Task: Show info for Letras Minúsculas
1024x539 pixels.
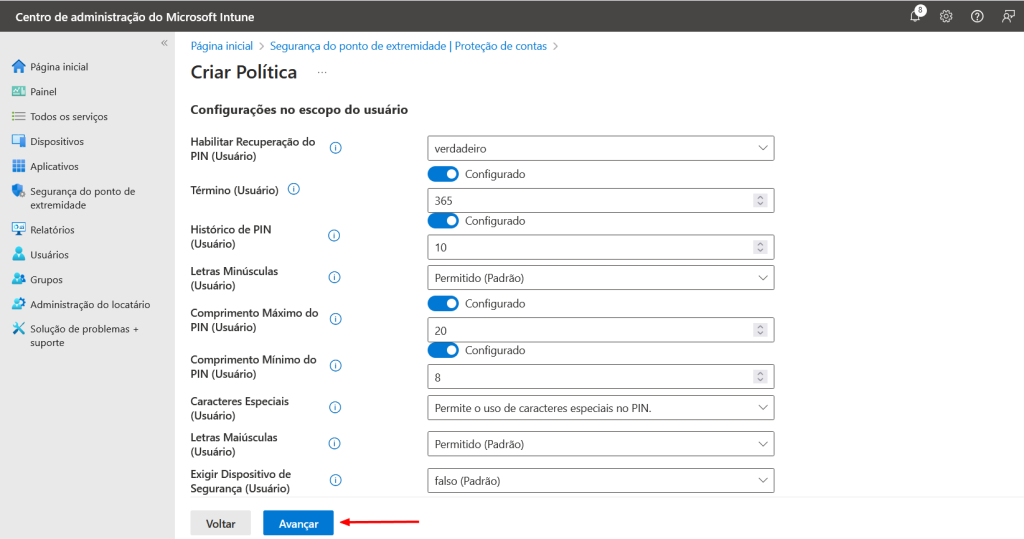Action: [x=334, y=277]
